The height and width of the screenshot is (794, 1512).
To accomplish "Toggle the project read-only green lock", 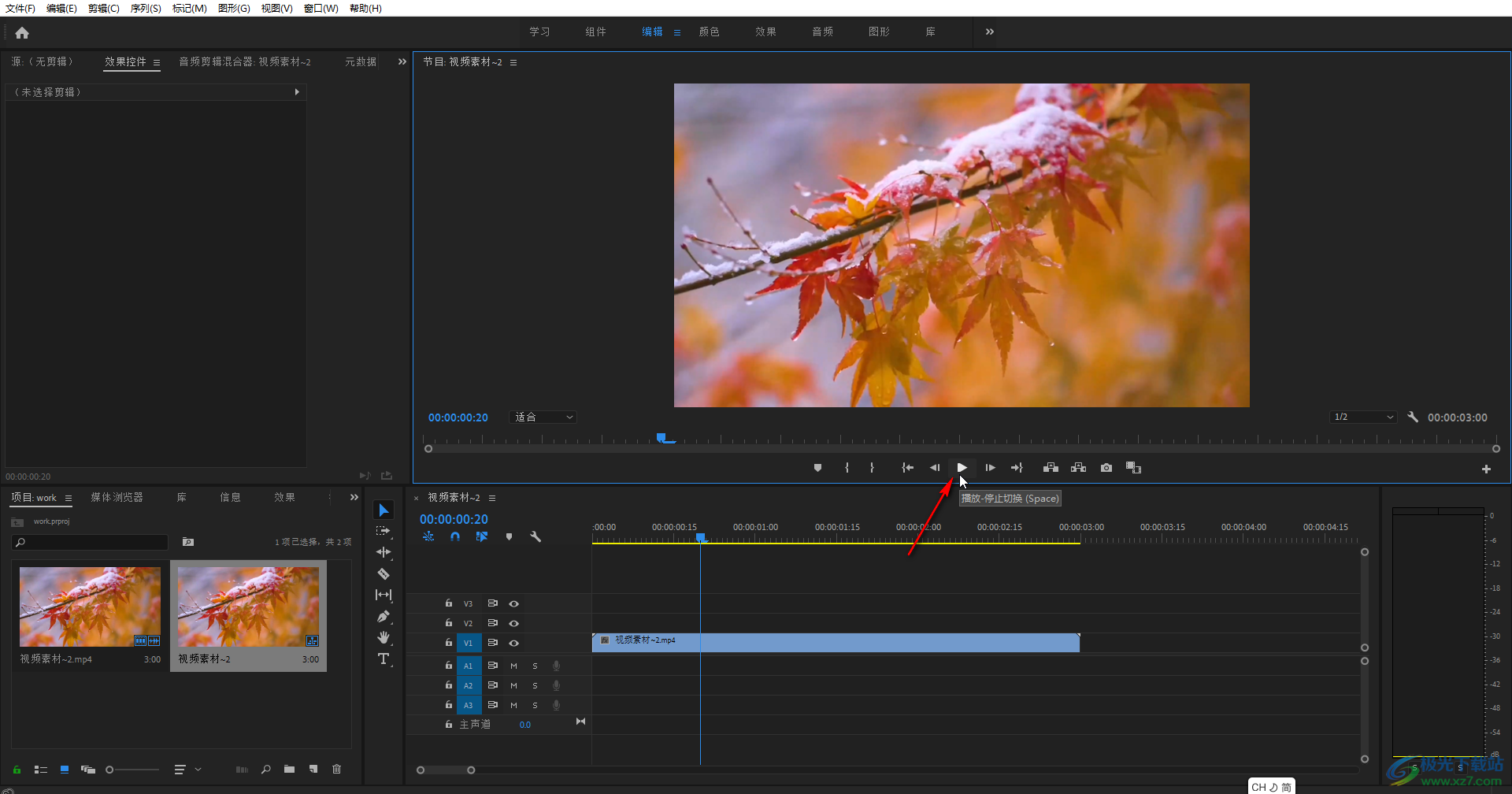I will click(17, 770).
